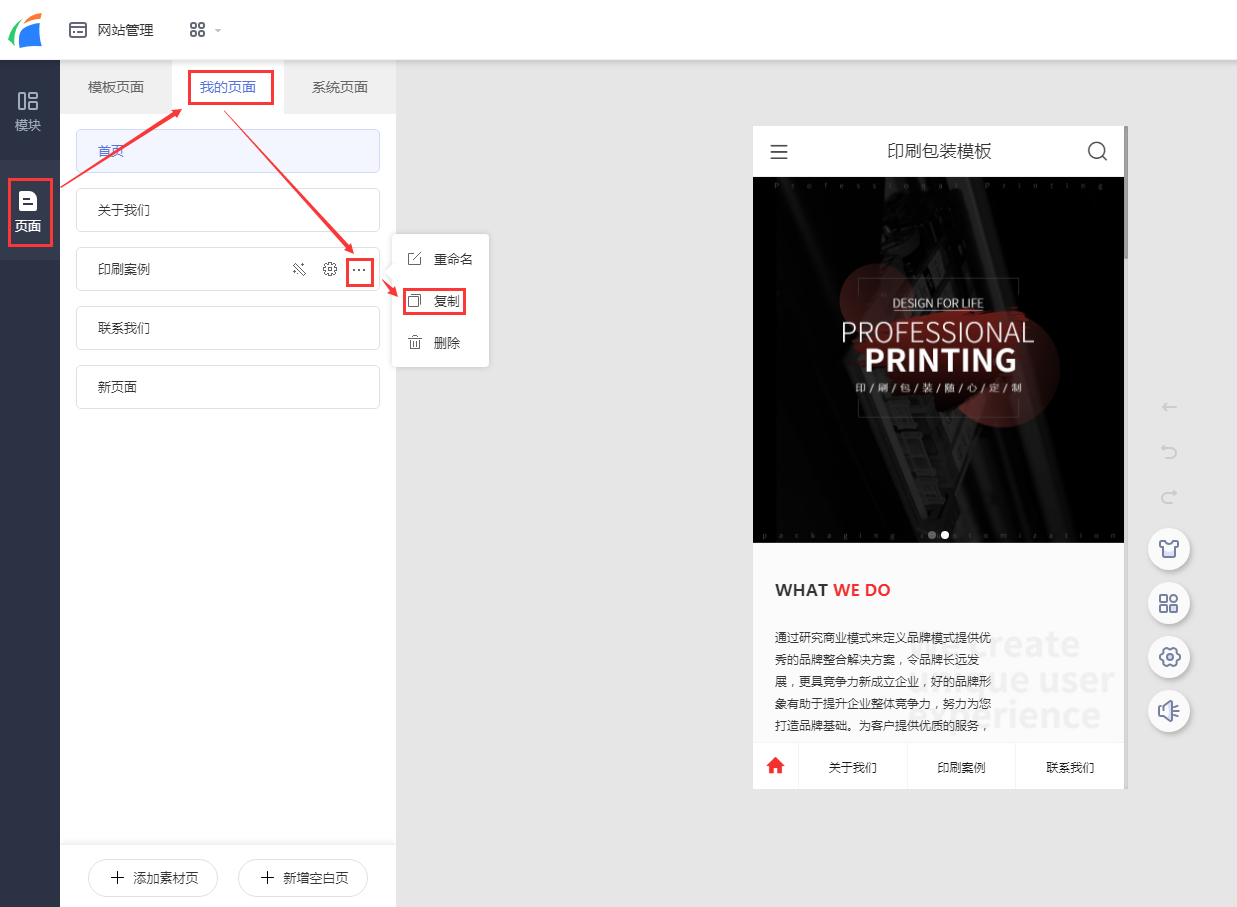Open the 模块 modules sidebar panel
This screenshot has width=1237, height=907.
28,111
